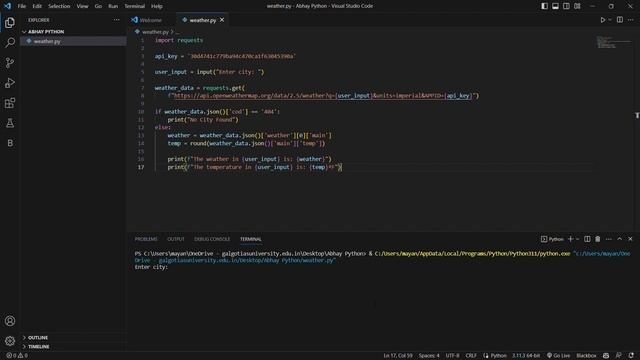The width and height of the screenshot is (640, 360).
Task: Split the editor to the right
Action: (x=620, y=20)
